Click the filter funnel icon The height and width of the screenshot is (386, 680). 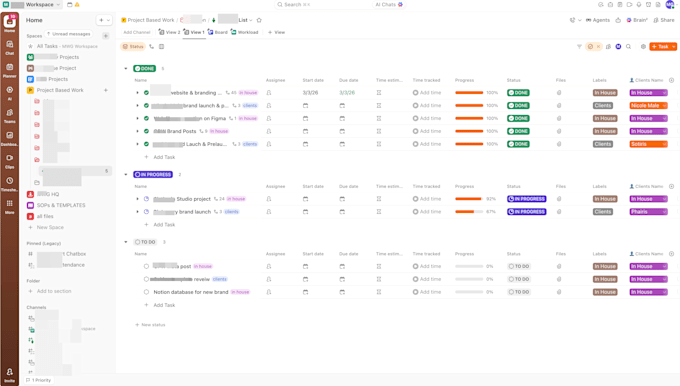tap(579, 46)
